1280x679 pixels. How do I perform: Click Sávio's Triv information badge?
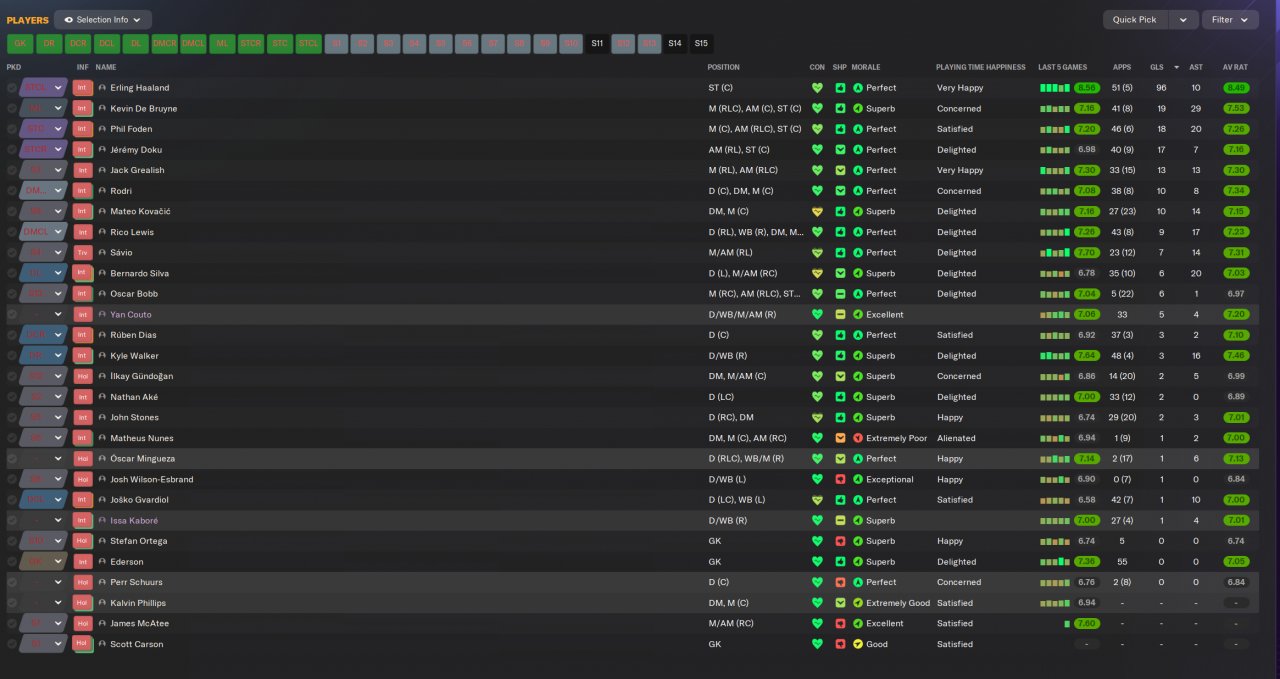point(83,253)
